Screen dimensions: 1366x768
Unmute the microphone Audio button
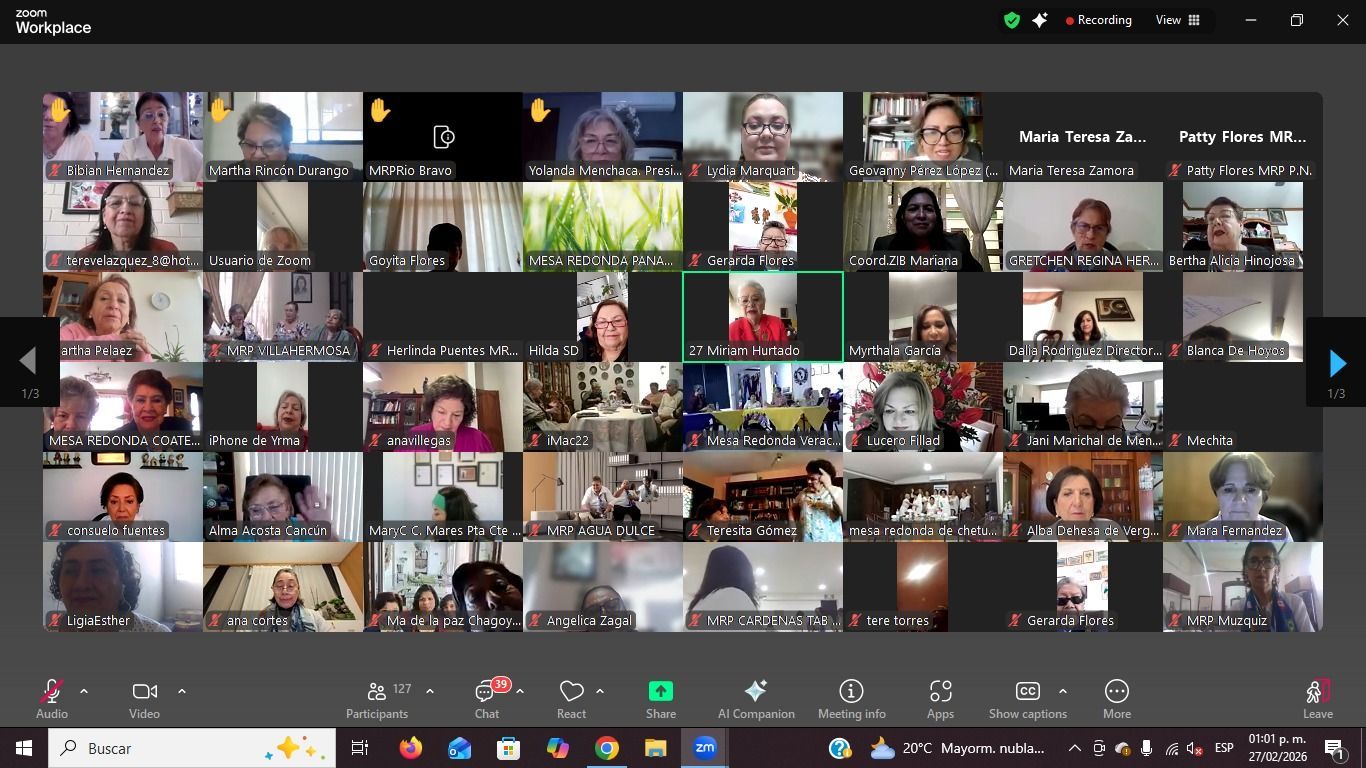[x=52, y=698]
